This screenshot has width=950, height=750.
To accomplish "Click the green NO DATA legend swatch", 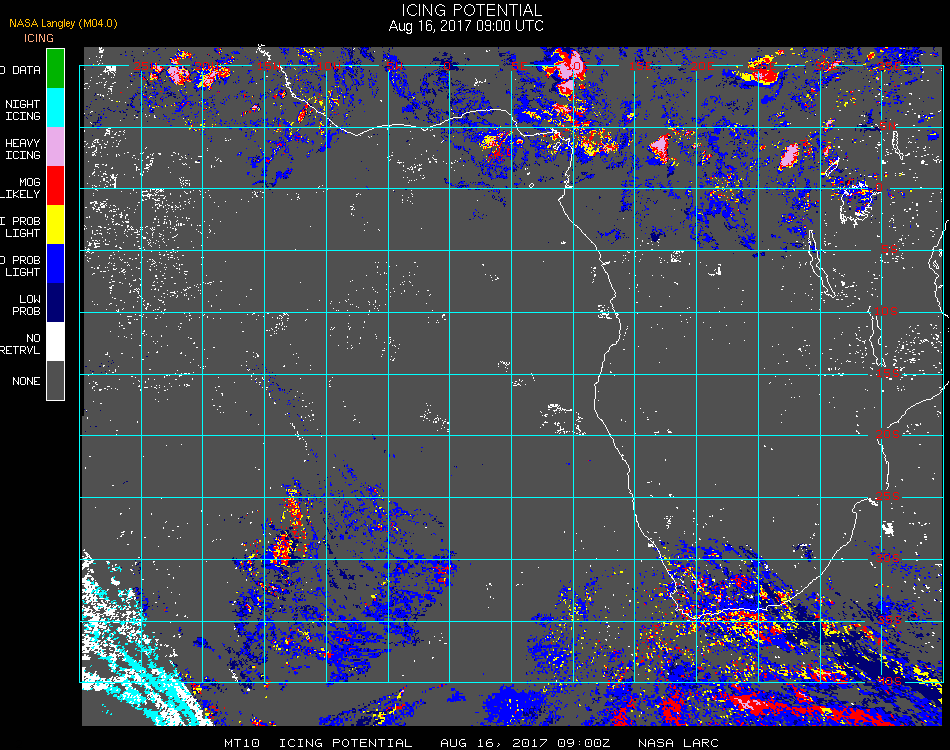I will point(55,68).
